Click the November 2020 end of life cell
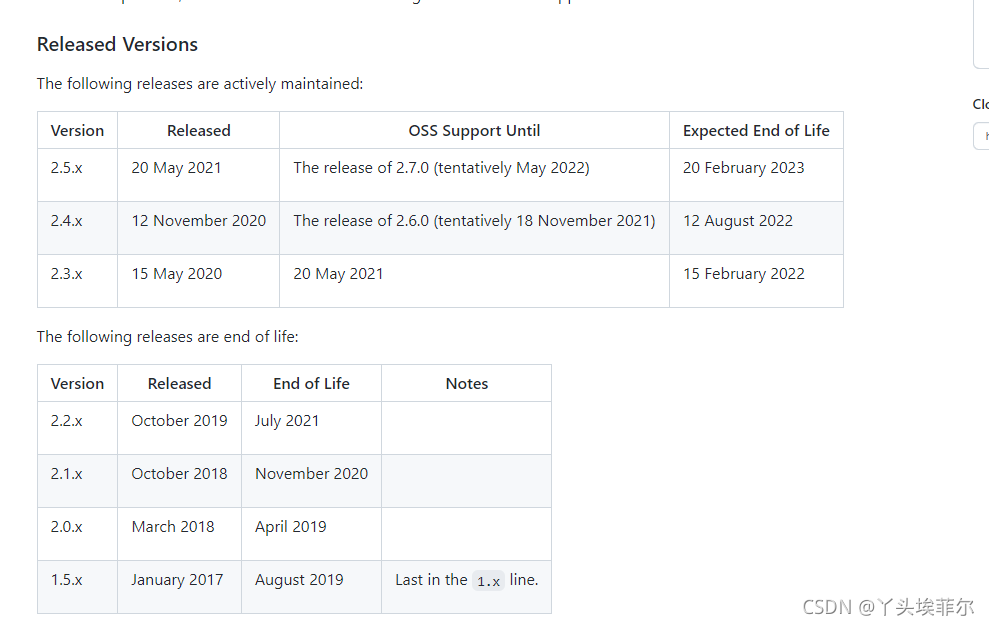 pyautogui.click(x=312, y=481)
